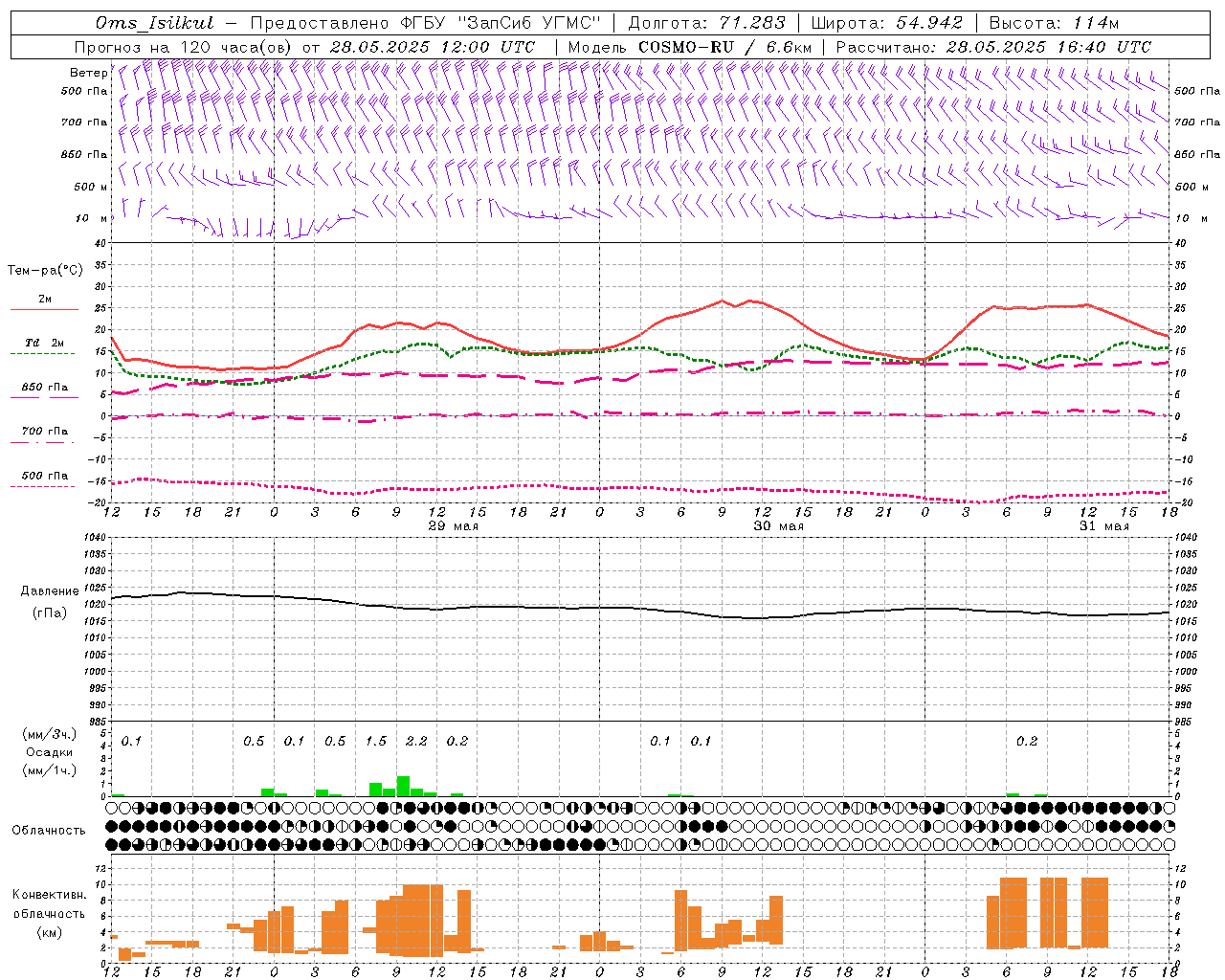Screen dimensions: 1225x980
Task: Click the Долгота: 71.283 longitude value
Action: pyautogui.click(x=706, y=23)
